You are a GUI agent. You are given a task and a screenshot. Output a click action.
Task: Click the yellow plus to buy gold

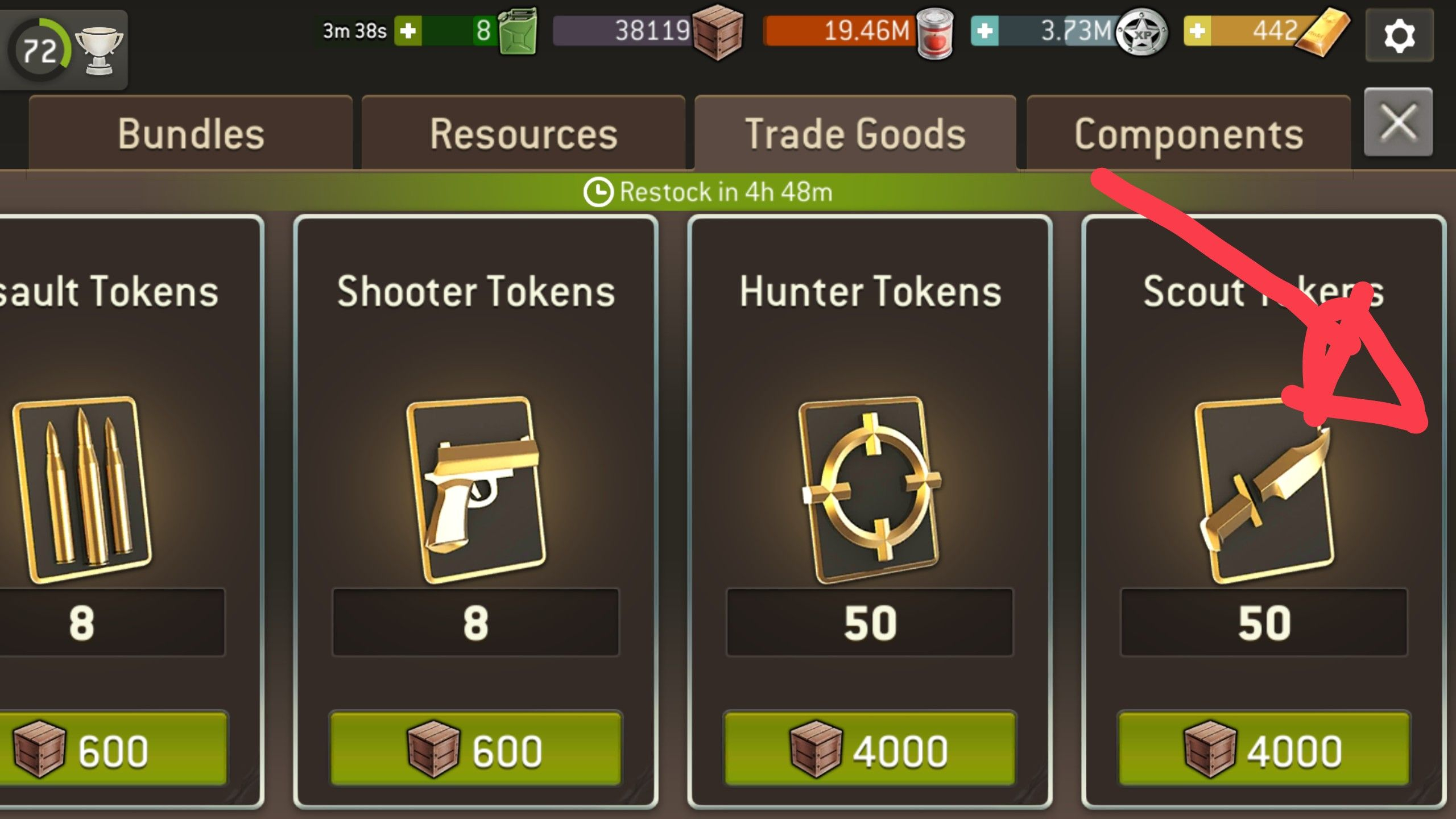[x=1197, y=31]
